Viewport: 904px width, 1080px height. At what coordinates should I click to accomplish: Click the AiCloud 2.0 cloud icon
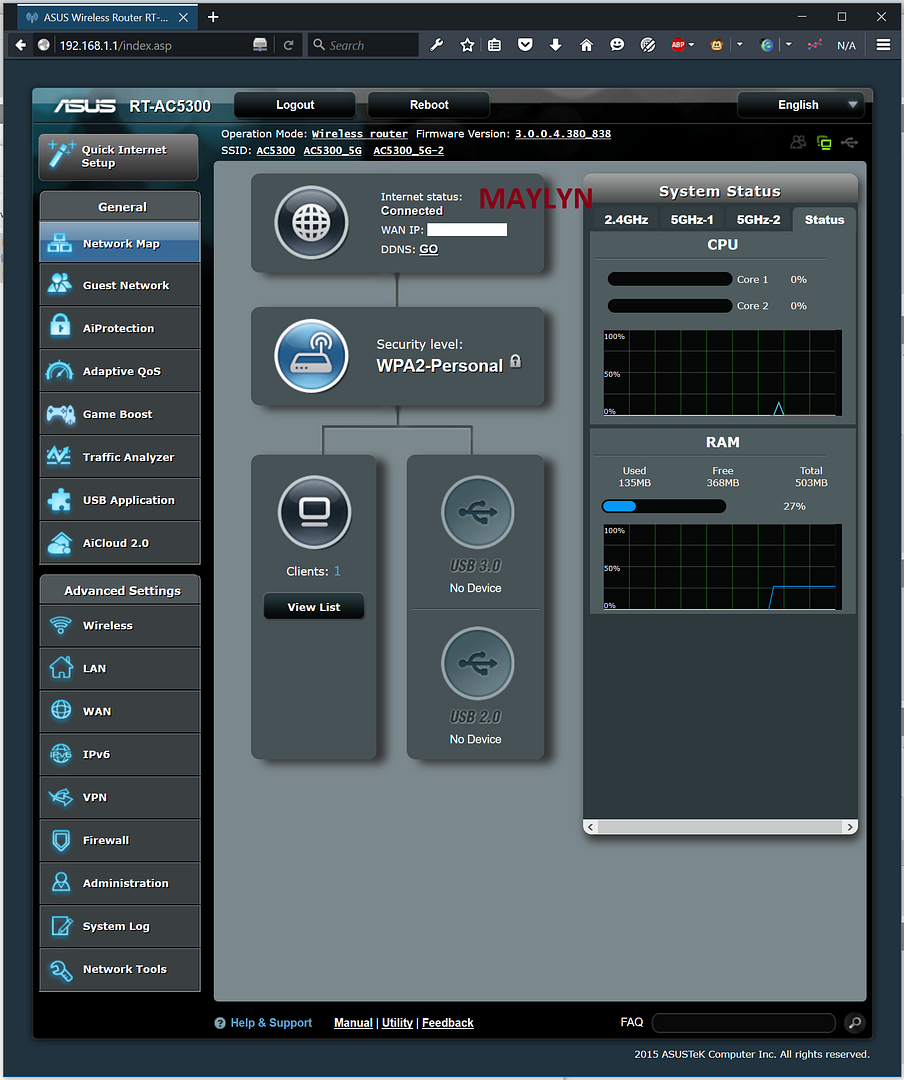point(60,543)
